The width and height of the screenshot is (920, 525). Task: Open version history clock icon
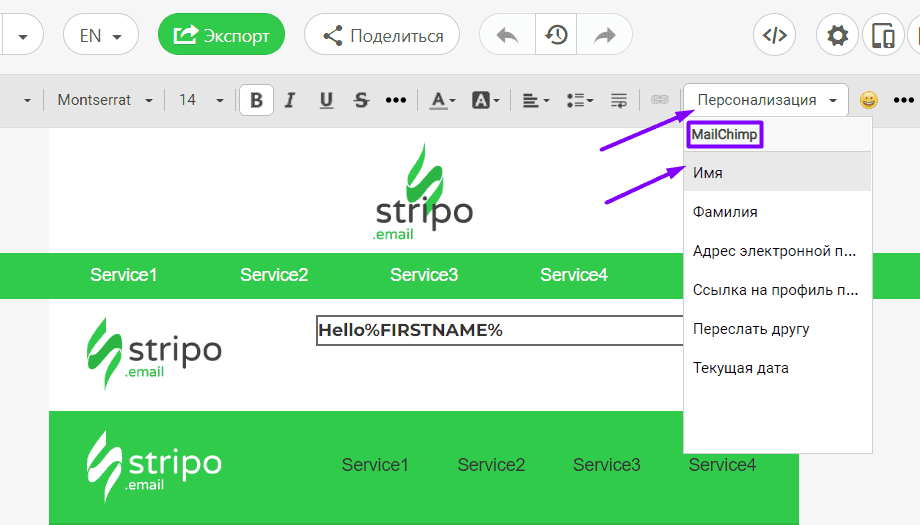pyautogui.click(x=557, y=36)
